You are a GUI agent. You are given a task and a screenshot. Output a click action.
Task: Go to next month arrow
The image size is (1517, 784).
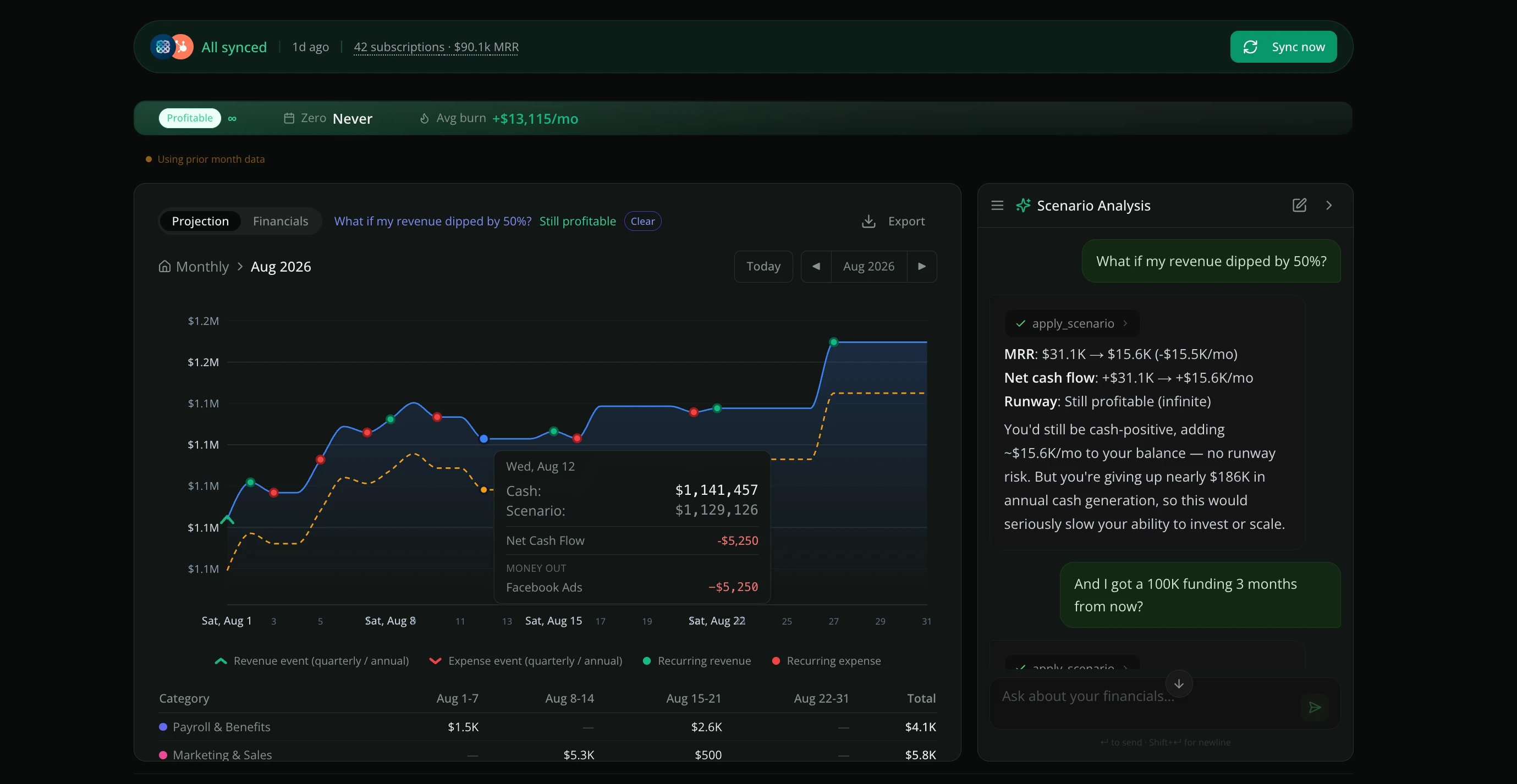[922, 266]
